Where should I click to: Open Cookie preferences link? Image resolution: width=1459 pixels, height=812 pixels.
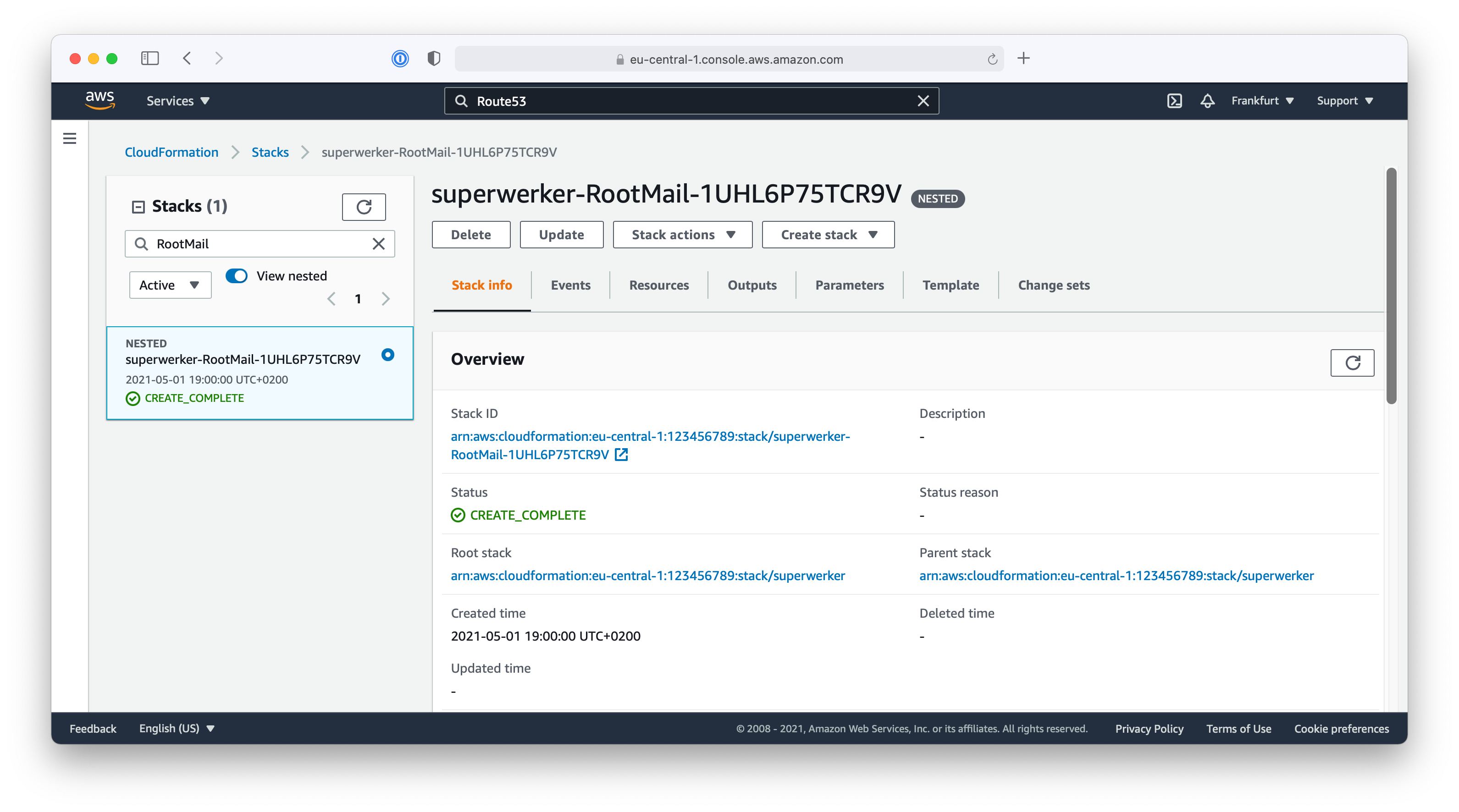click(x=1341, y=729)
